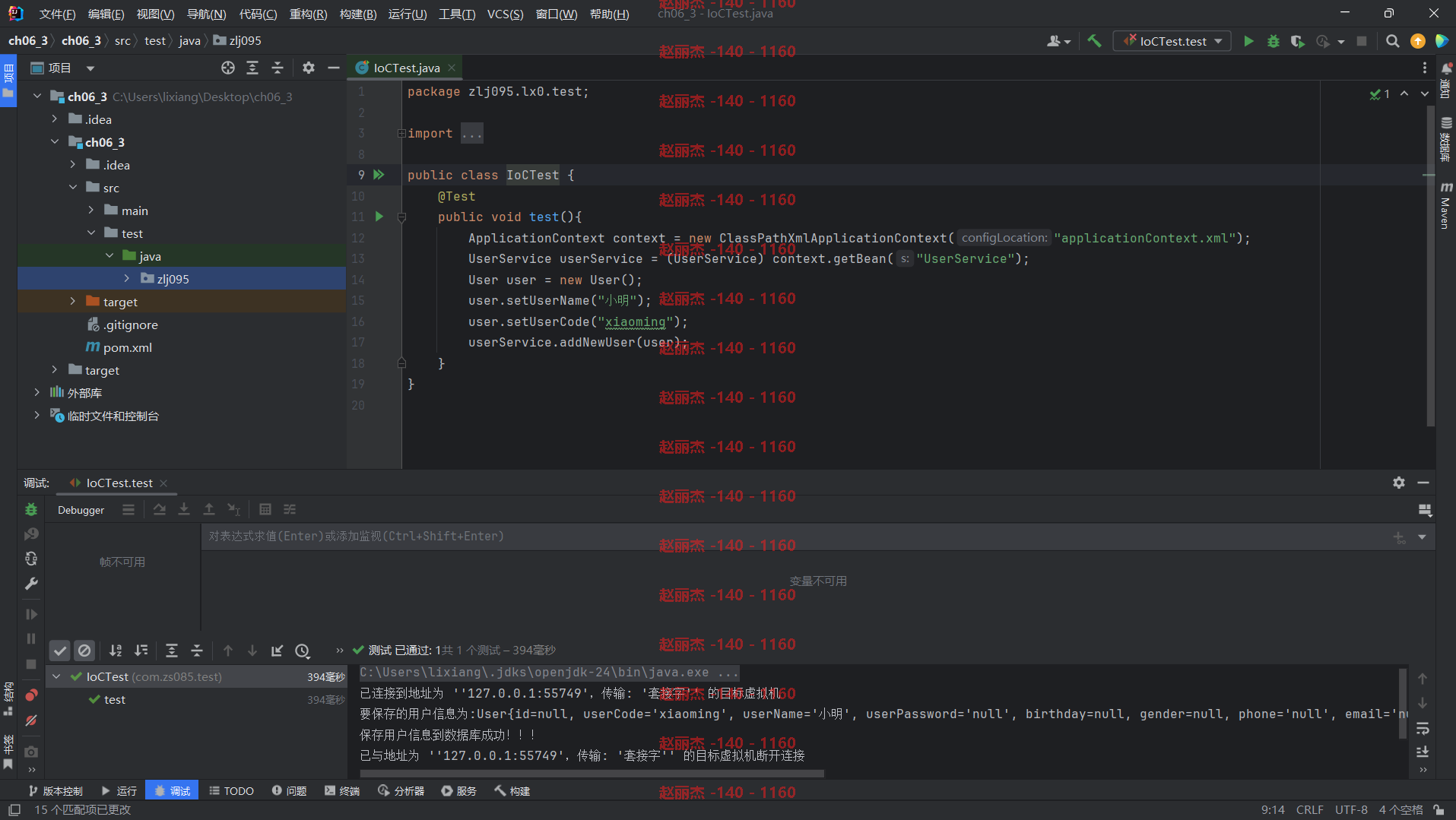Click the view breakpoints red dots icon
The width and height of the screenshot is (1456, 820).
31,695
